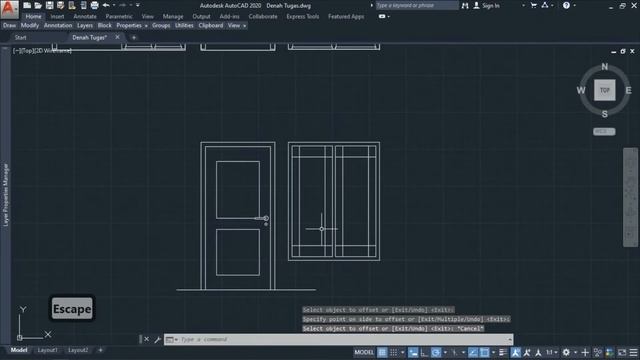
Task: Save the drawing with the floppy icon
Action: 49,5
